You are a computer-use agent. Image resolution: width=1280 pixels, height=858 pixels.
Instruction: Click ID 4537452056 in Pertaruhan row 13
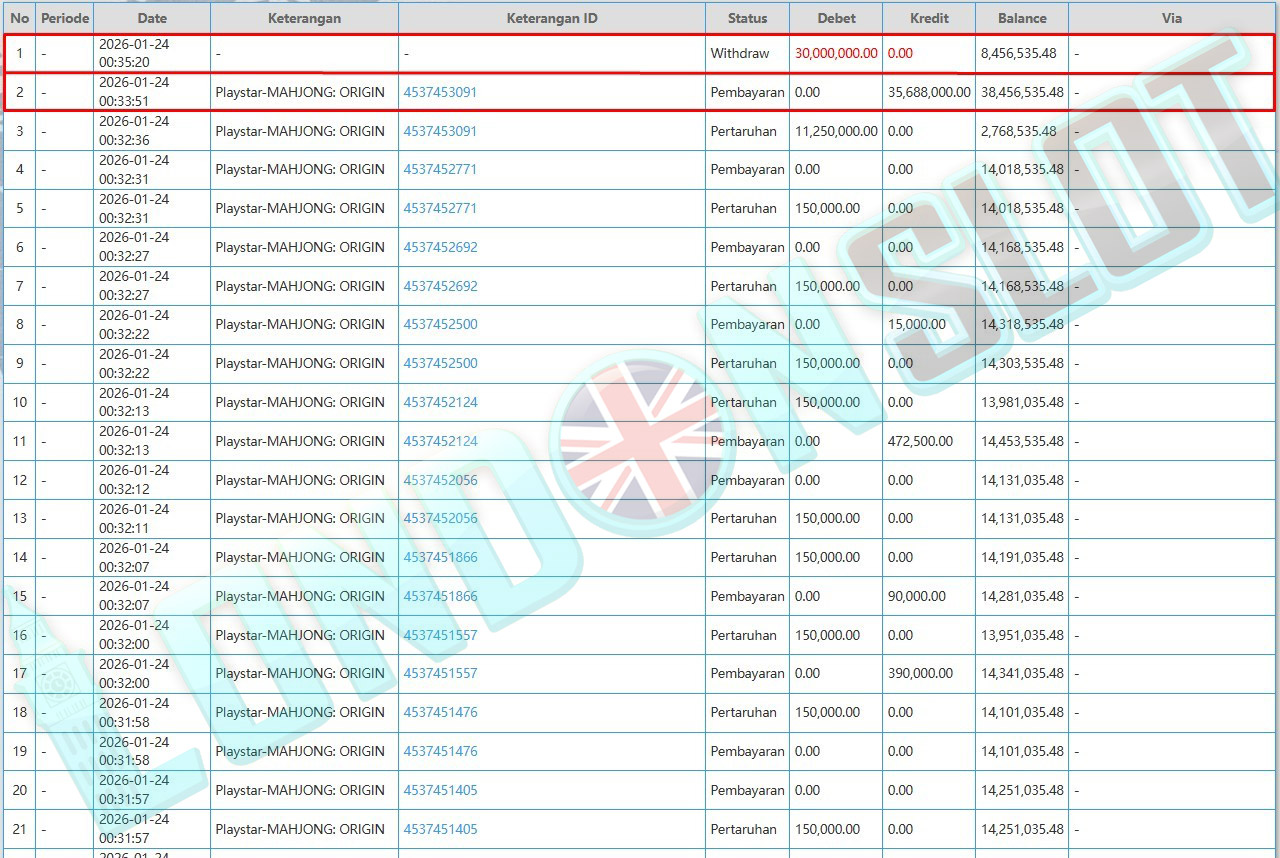[440, 518]
